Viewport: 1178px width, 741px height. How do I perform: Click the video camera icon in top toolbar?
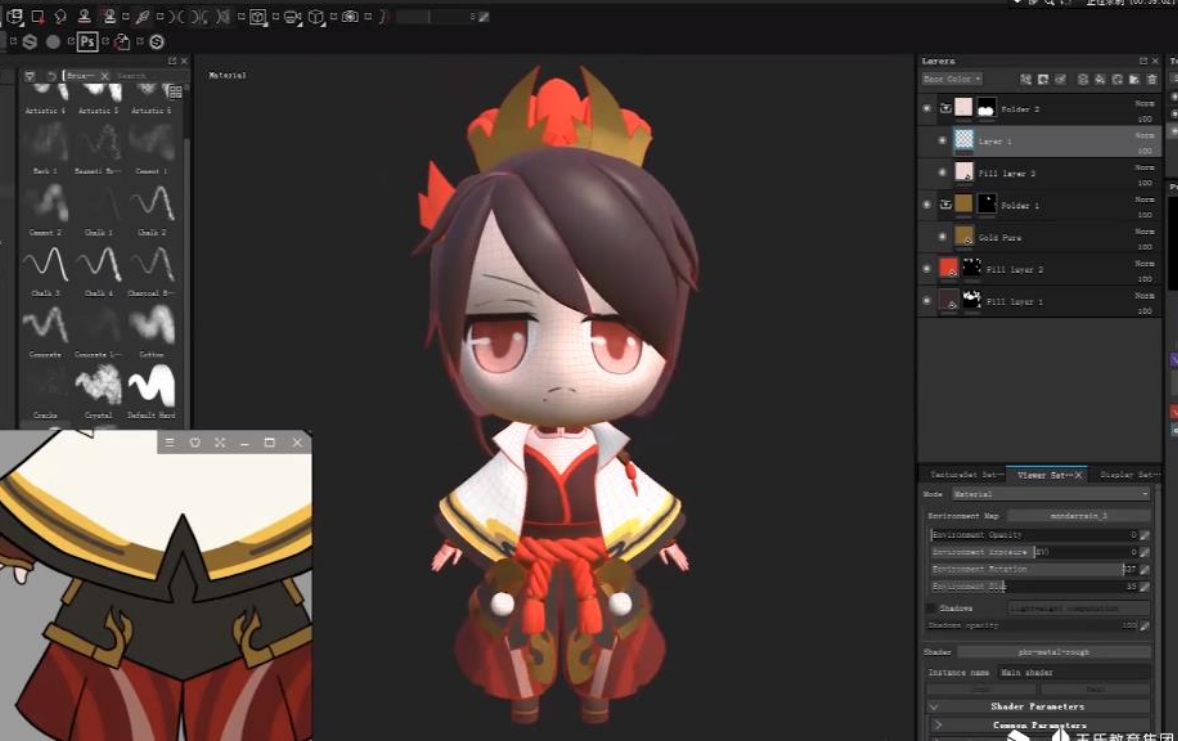click(291, 17)
